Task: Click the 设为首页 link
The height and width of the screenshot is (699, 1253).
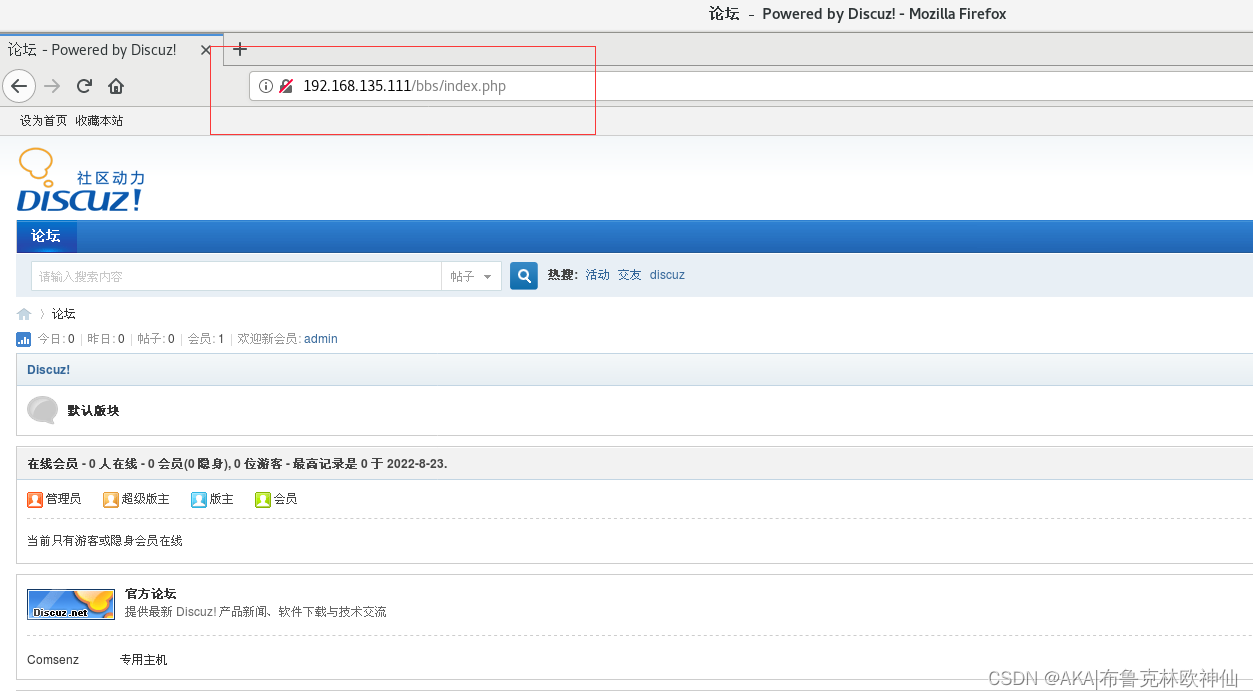Action: pos(44,120)
